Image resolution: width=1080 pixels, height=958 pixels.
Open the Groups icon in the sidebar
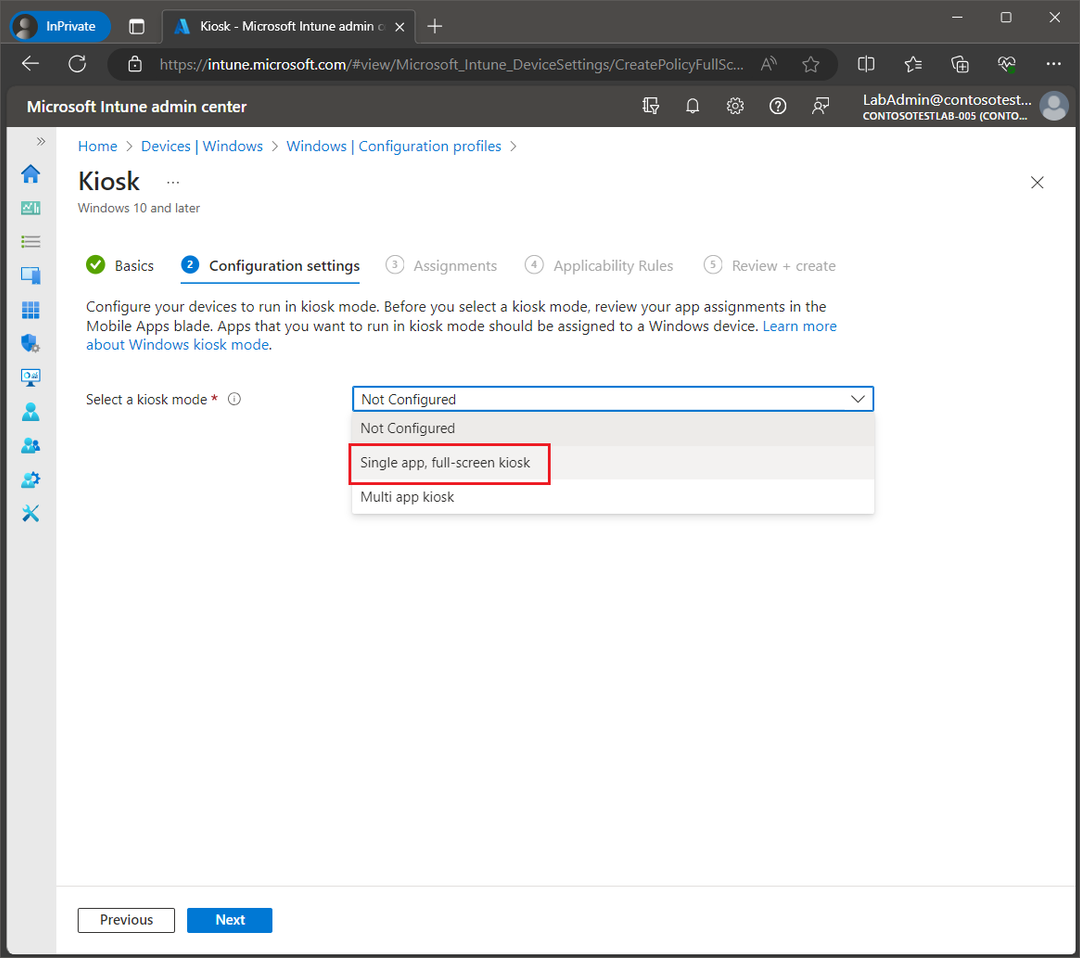(30, 445)
